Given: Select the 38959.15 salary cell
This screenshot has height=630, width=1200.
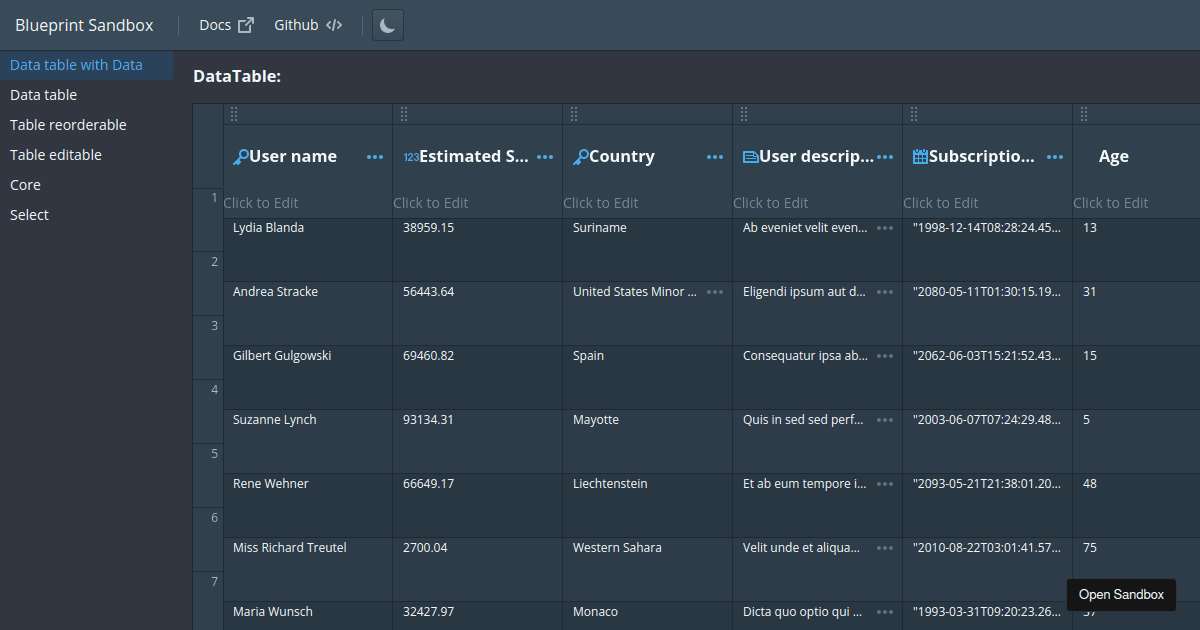Looking at the screenshot, I should coord(478,250).
